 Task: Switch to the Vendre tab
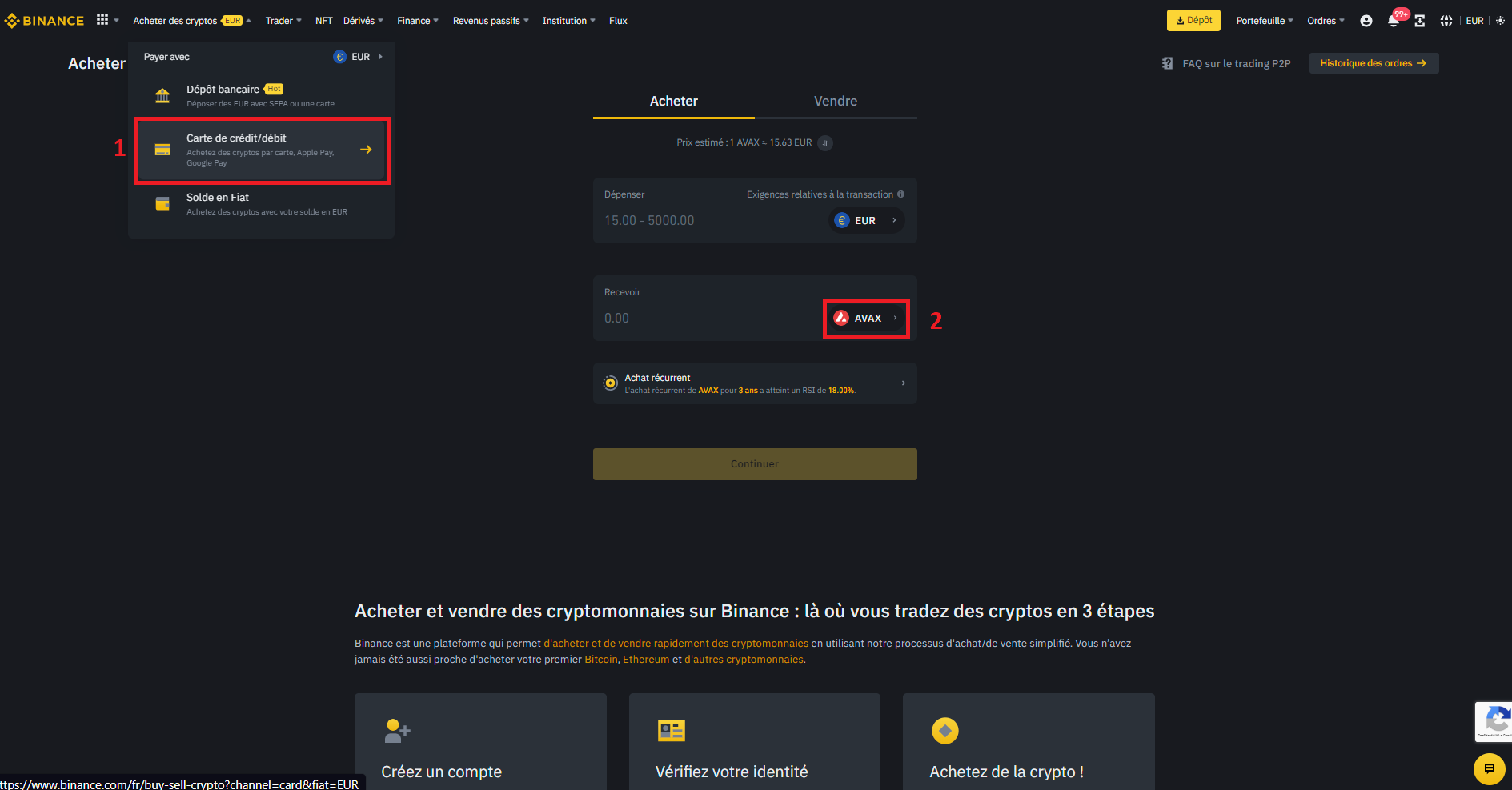point(836,102)
